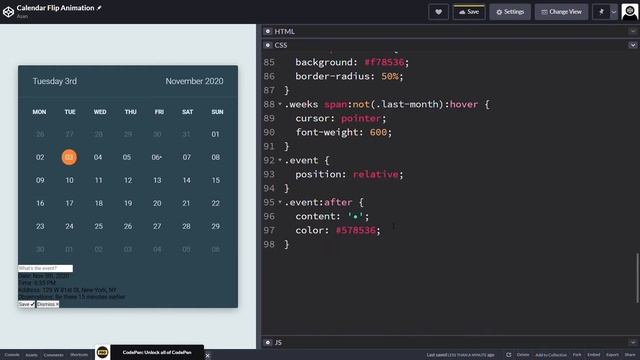Click Embed in the footer

coord(593,355)
